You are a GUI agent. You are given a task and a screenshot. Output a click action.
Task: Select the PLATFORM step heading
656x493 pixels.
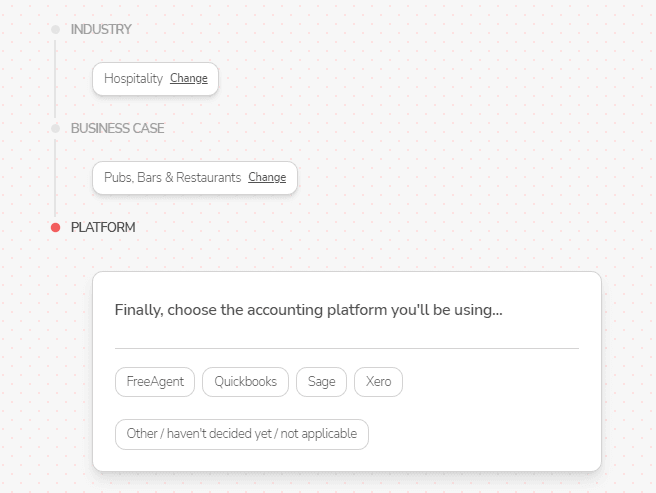tap(103, 227)
